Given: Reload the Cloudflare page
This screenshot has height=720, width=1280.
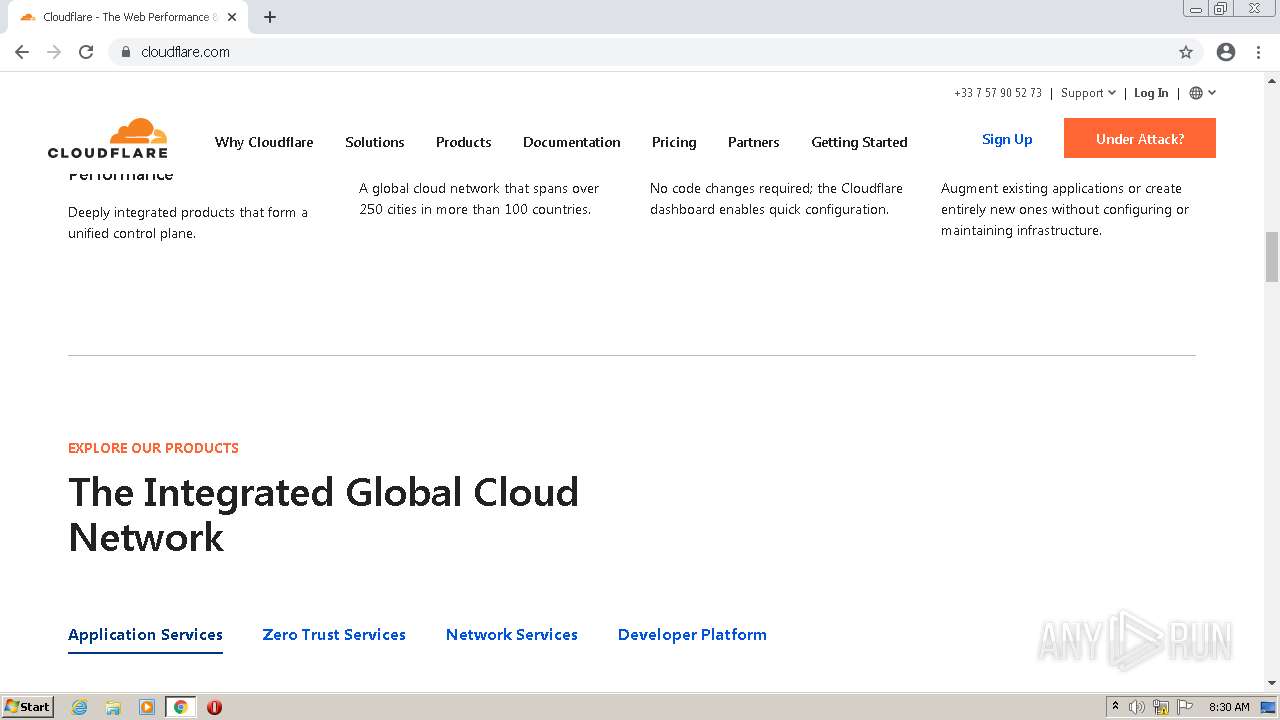Looking at the screenshot, I should click(x=86, y=52).
